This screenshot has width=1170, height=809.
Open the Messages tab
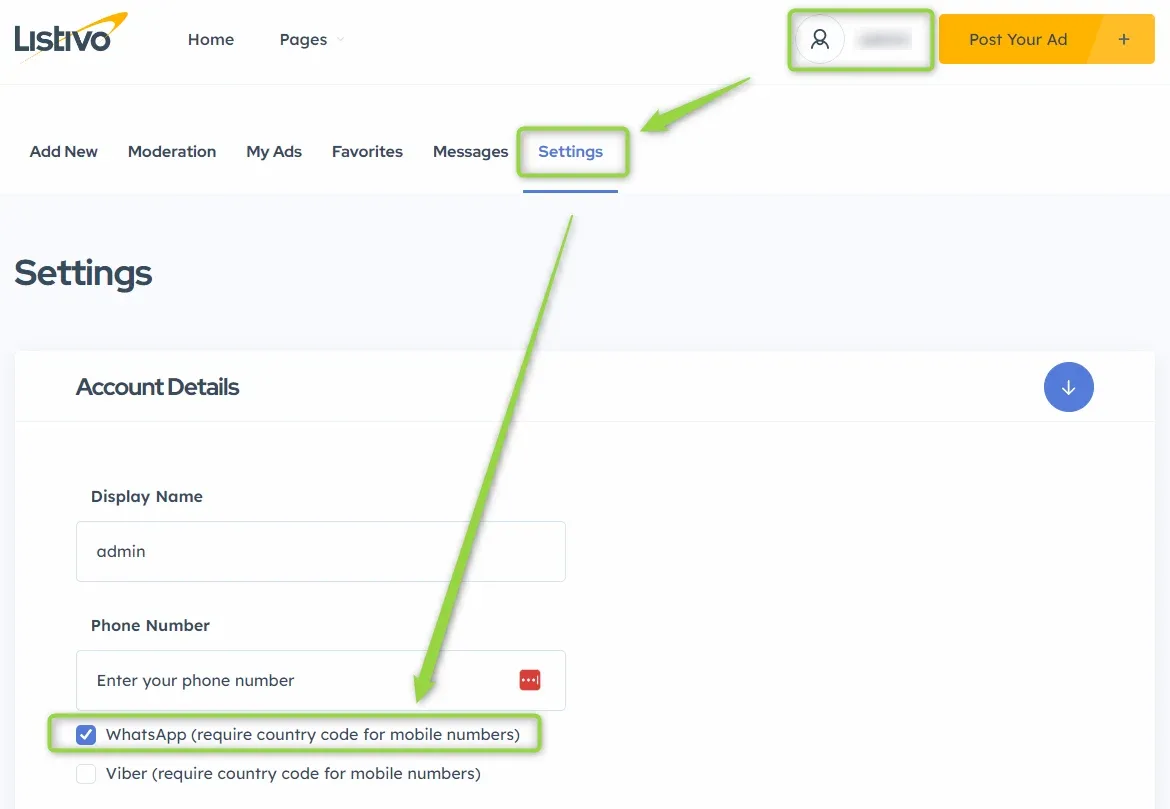coord(470,152)
